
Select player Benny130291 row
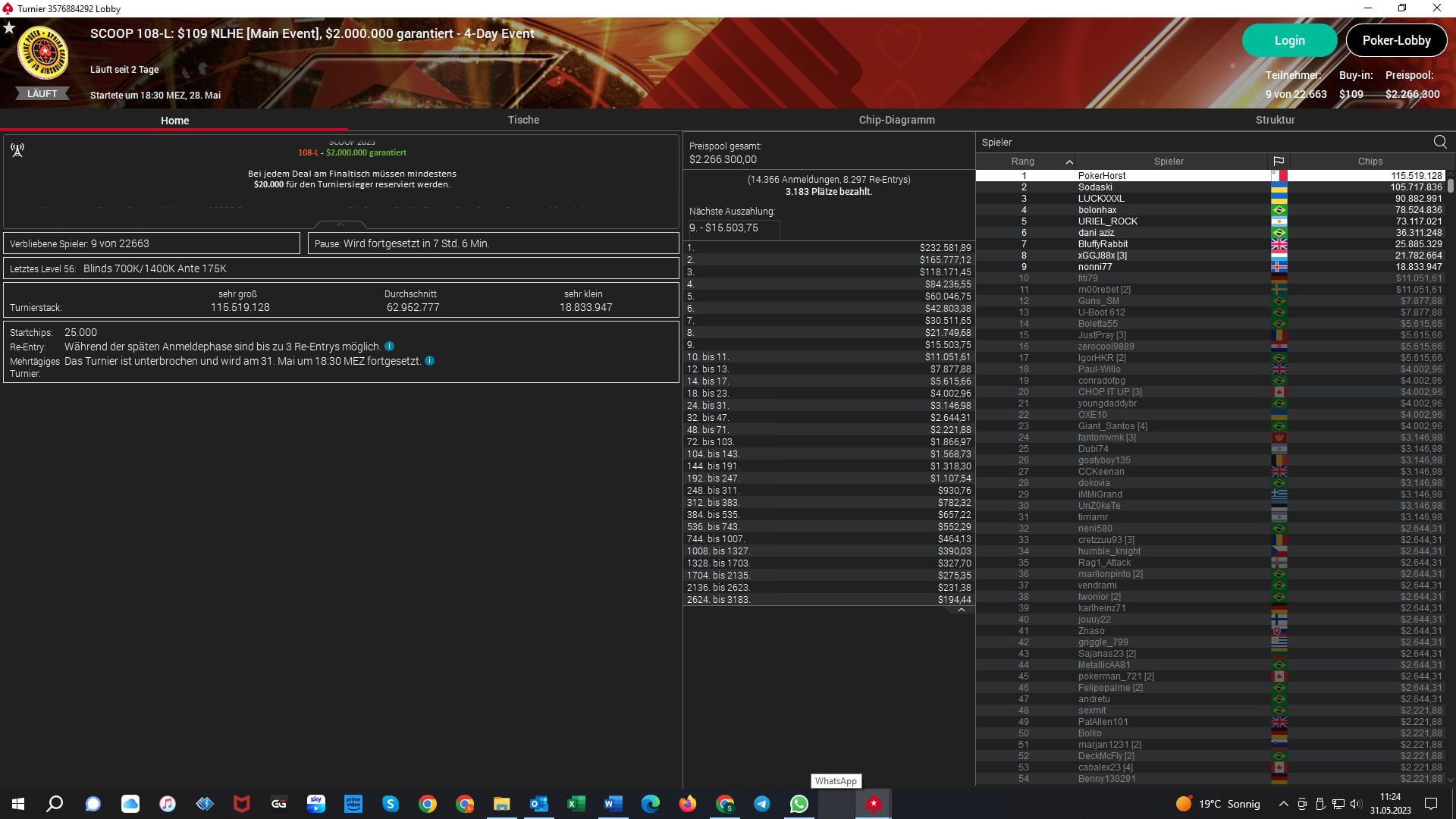(1210, 779)
